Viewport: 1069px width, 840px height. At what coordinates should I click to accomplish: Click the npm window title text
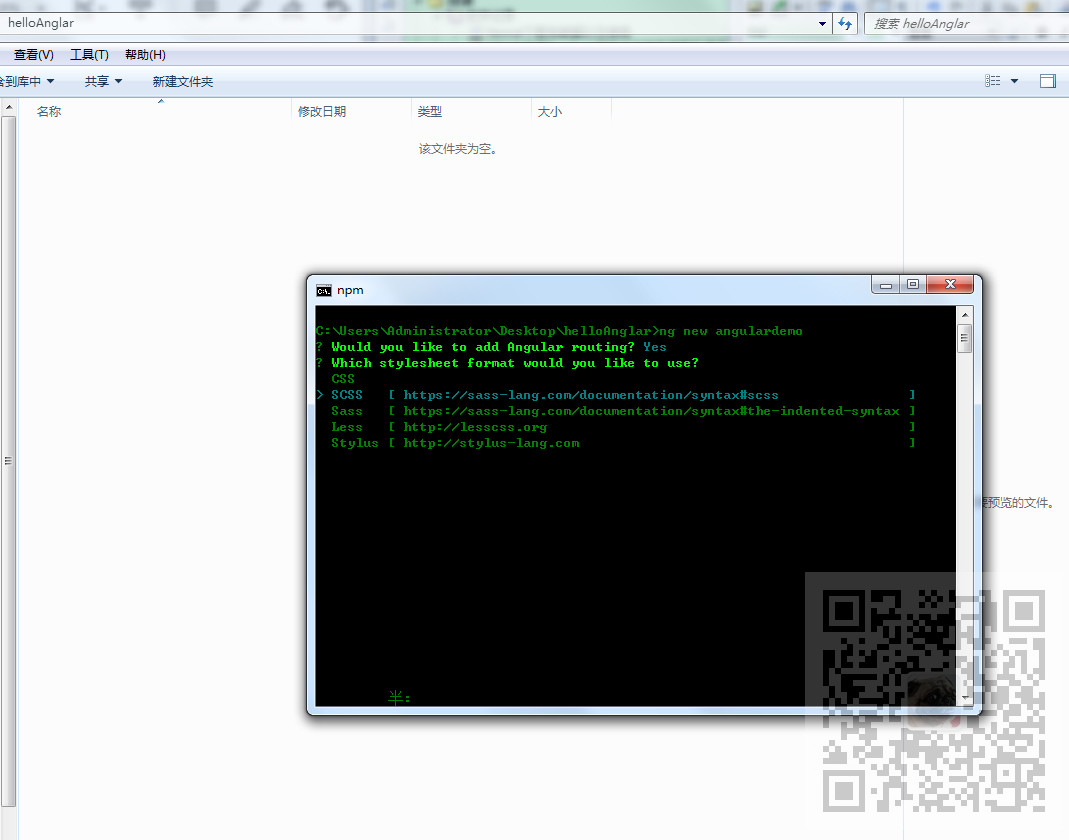pyautogui.click(x=350, y=290)
